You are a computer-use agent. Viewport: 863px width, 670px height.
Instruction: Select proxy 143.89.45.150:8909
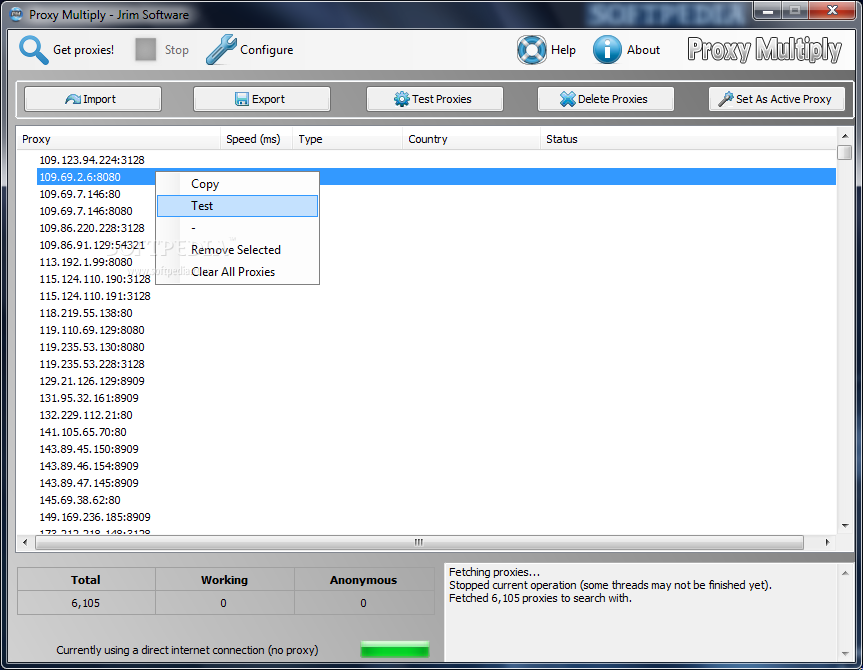point(89,450)
